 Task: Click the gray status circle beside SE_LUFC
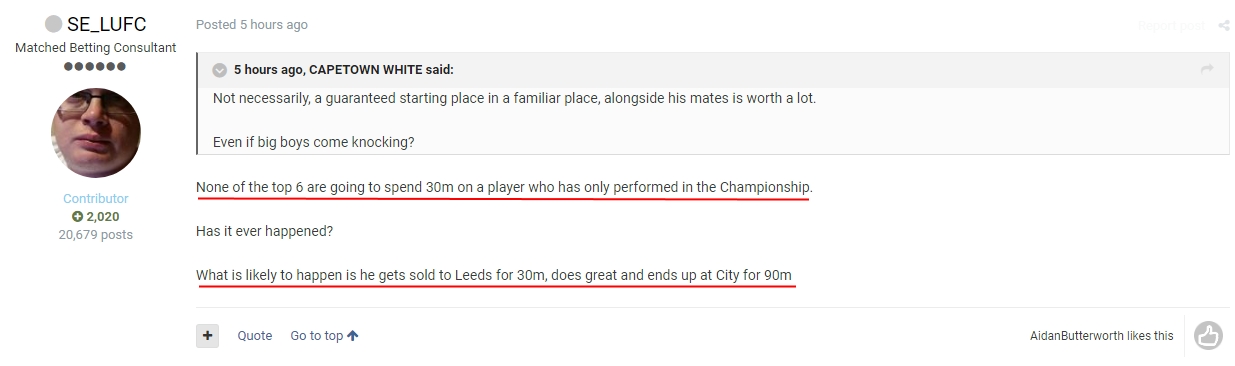coord(54,24)
